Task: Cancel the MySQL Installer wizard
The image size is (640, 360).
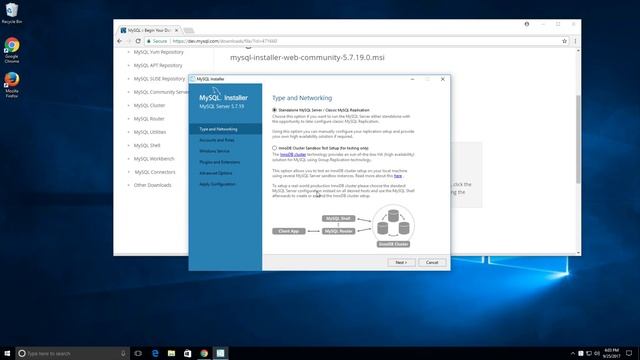Action: point(432,262)
